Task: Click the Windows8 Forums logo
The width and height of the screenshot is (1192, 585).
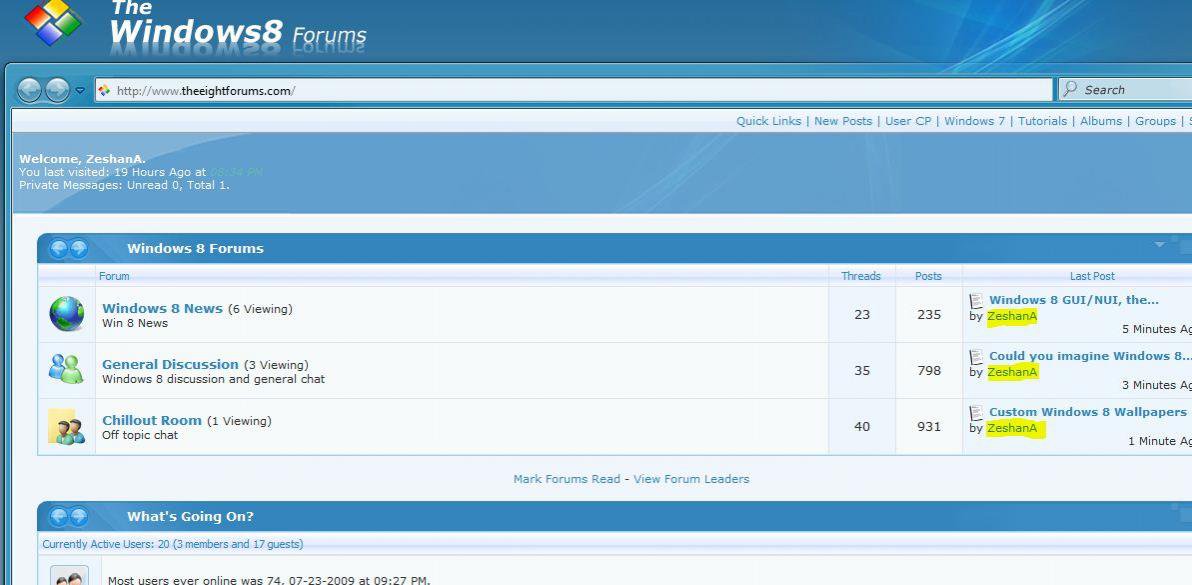Action: click(x=196, y=27)
